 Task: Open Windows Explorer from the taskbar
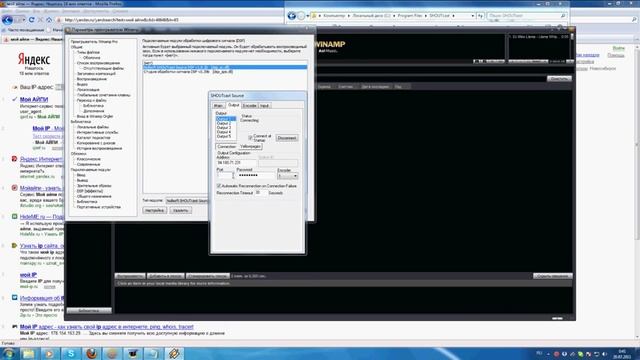[29, 353]
